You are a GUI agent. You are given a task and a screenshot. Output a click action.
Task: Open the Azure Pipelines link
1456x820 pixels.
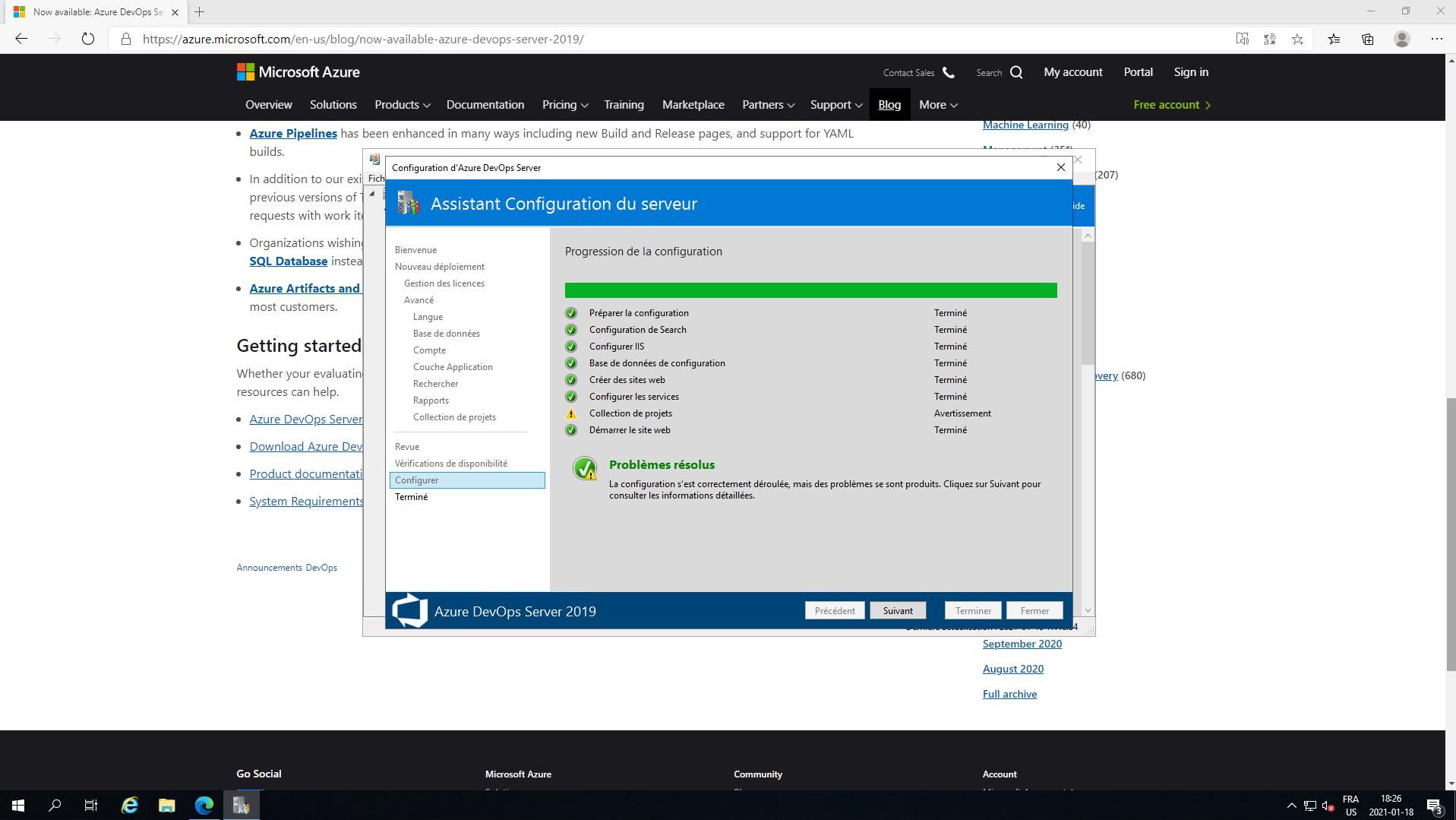[x=293, y=133]
